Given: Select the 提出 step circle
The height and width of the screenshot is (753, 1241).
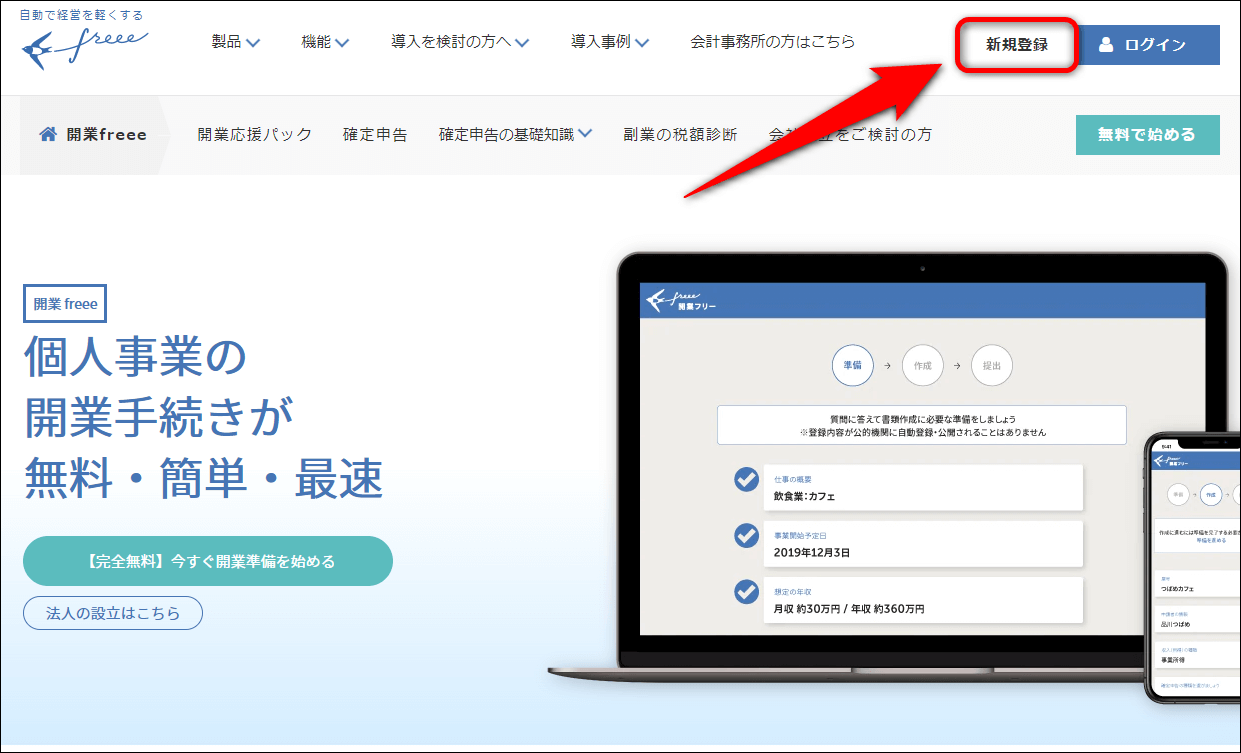Looking at the screenshot, I should pos(991,366).
